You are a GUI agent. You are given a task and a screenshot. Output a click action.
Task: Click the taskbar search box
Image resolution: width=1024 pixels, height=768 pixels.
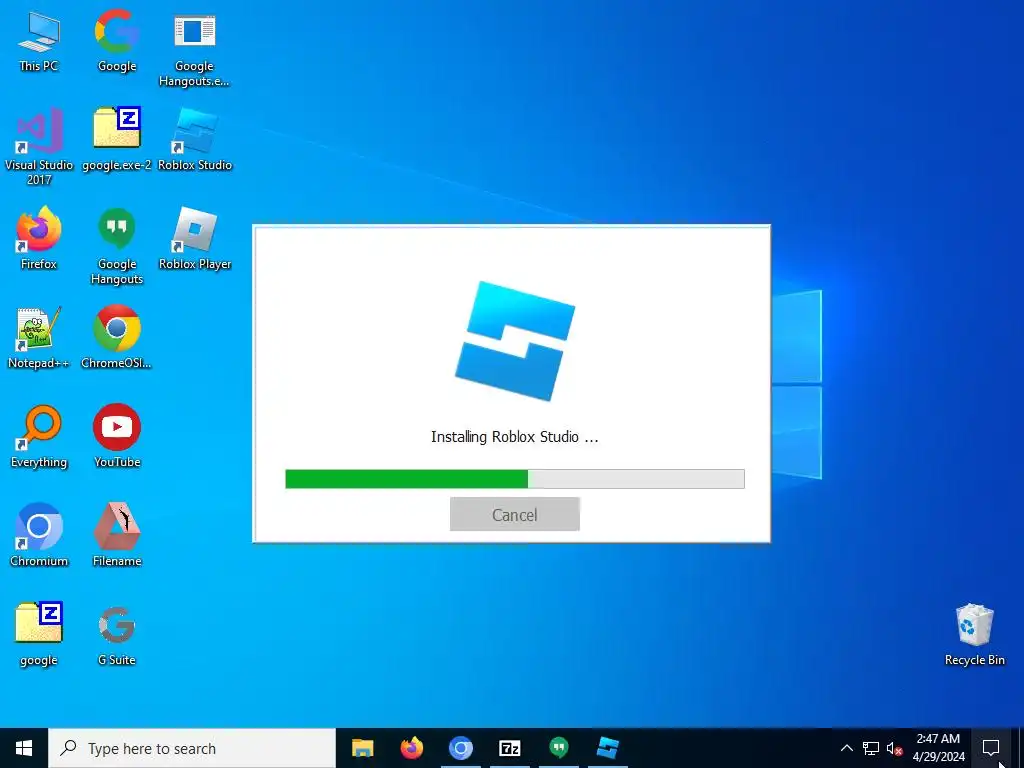192,748
